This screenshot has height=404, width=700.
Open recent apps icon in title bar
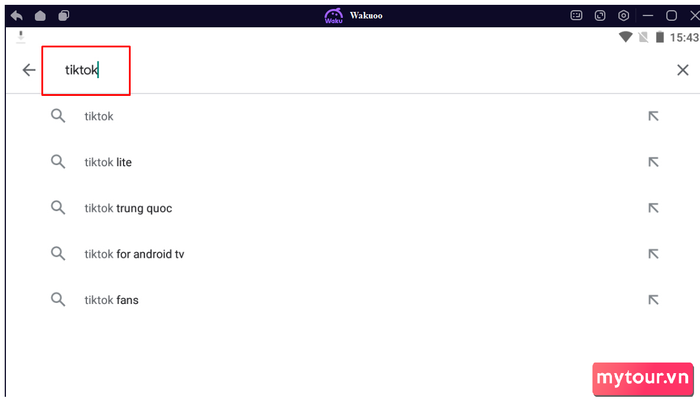pos(64,16)
